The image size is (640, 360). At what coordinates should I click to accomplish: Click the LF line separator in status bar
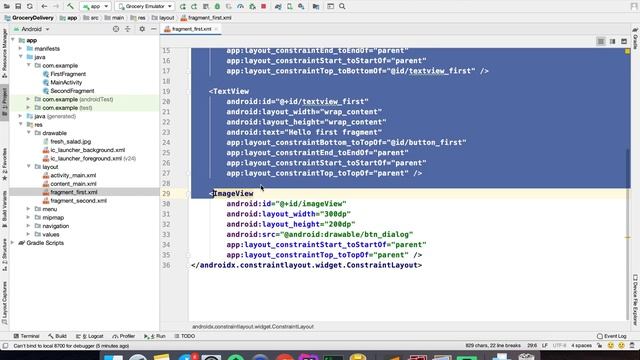tap(544, 346)
